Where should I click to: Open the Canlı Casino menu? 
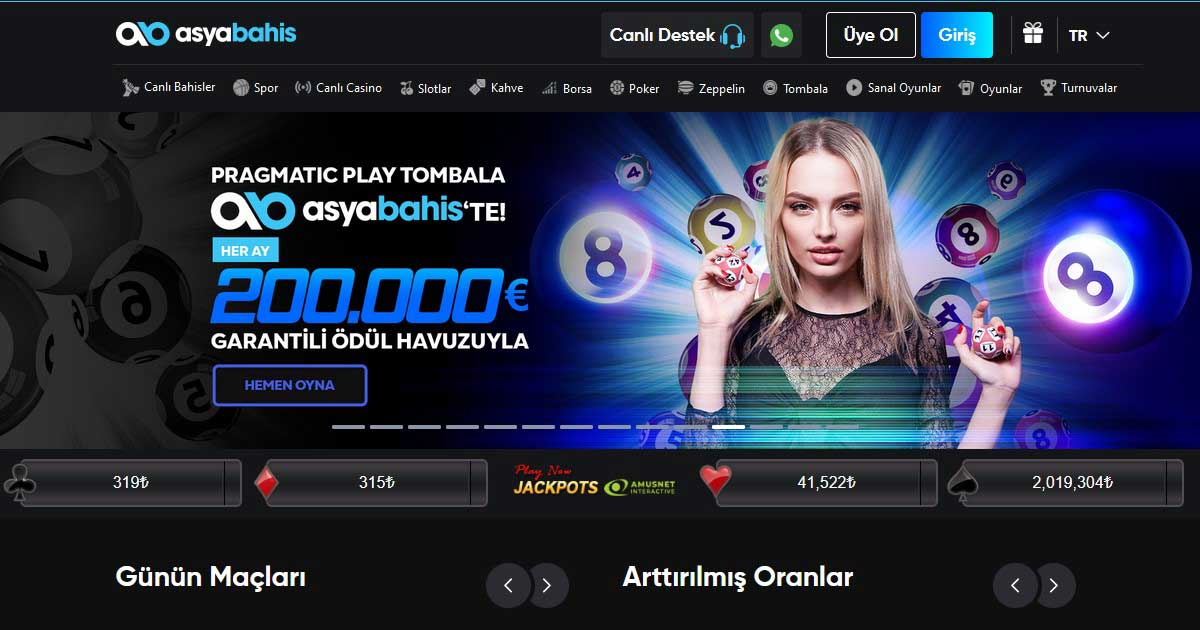click(x=338, y=88)
